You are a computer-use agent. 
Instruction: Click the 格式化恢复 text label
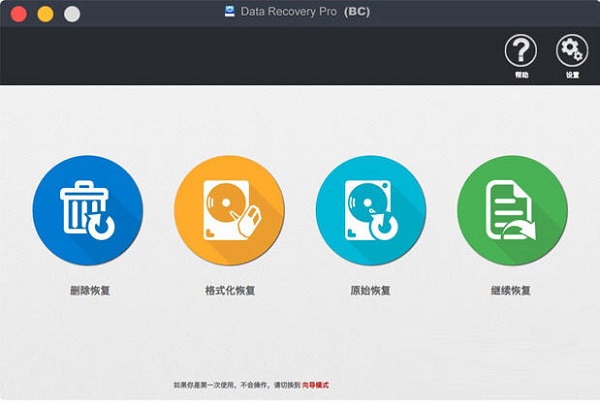pyautogui.click(x=230, y=290)
